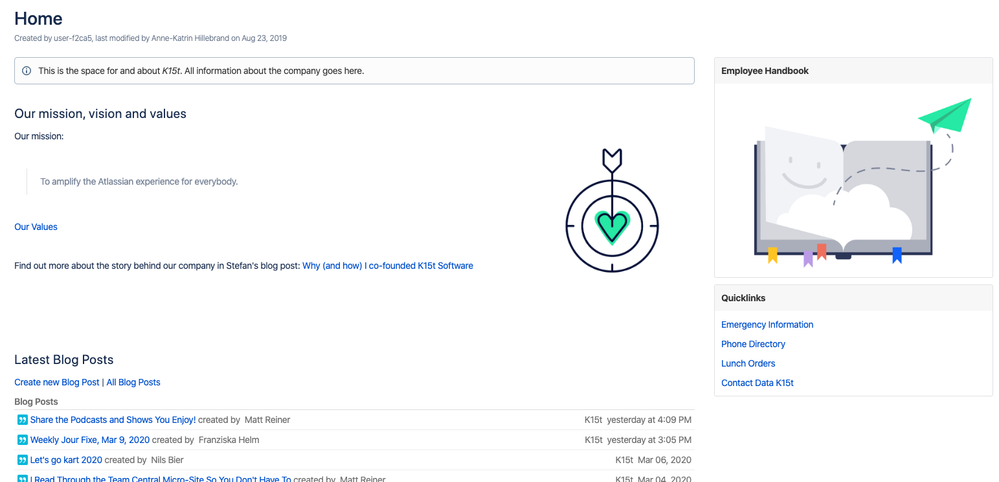Click the blog icon beside Weekly Jour Fixe
This screenshot has width=999, height=482.
point(22,440)
